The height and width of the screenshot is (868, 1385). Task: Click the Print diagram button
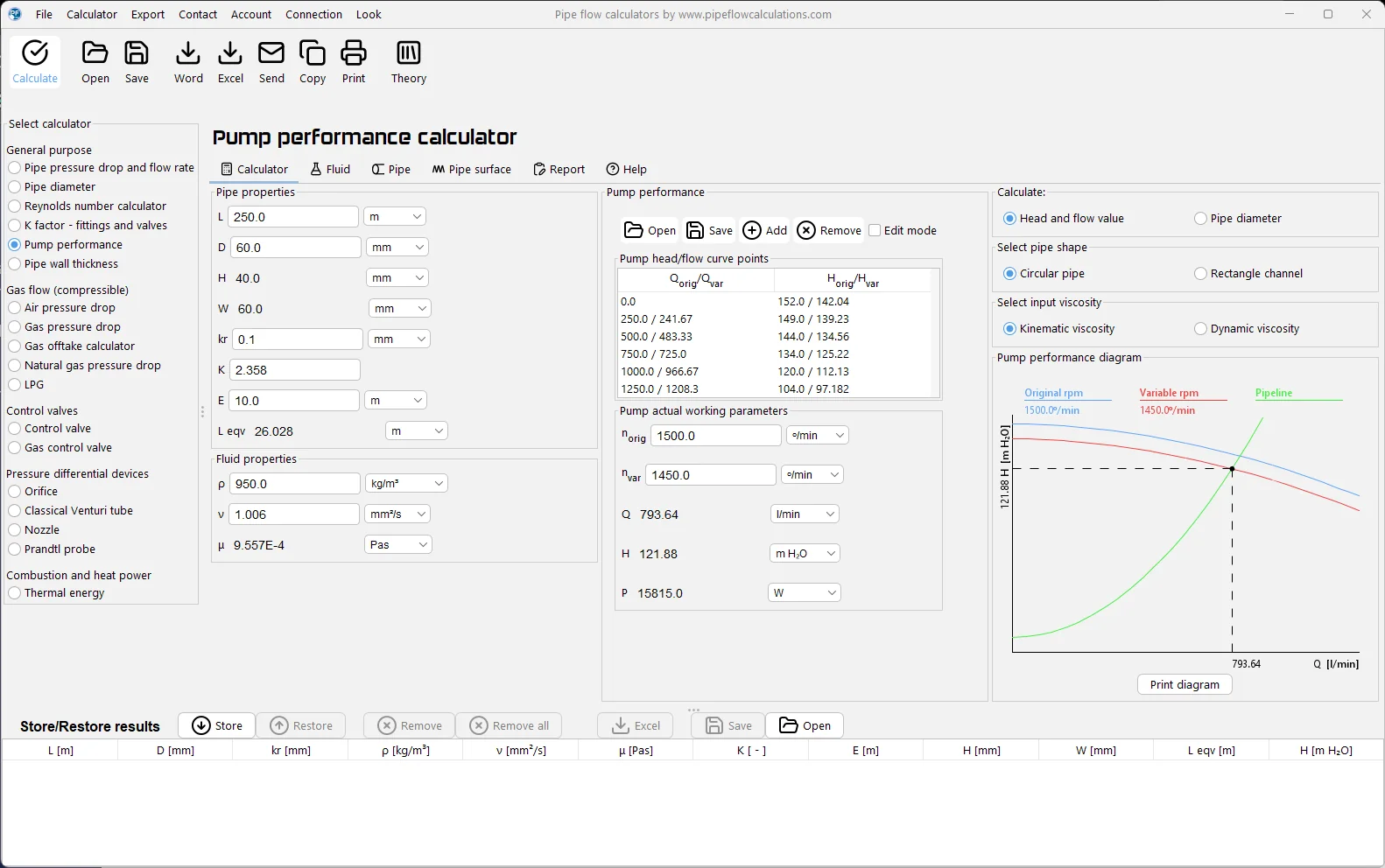[x=1185, y=684]
